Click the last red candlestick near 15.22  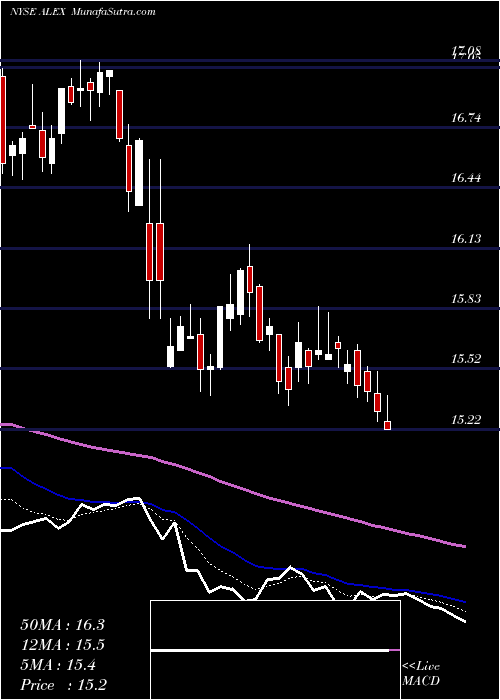[x=388, y=425]
